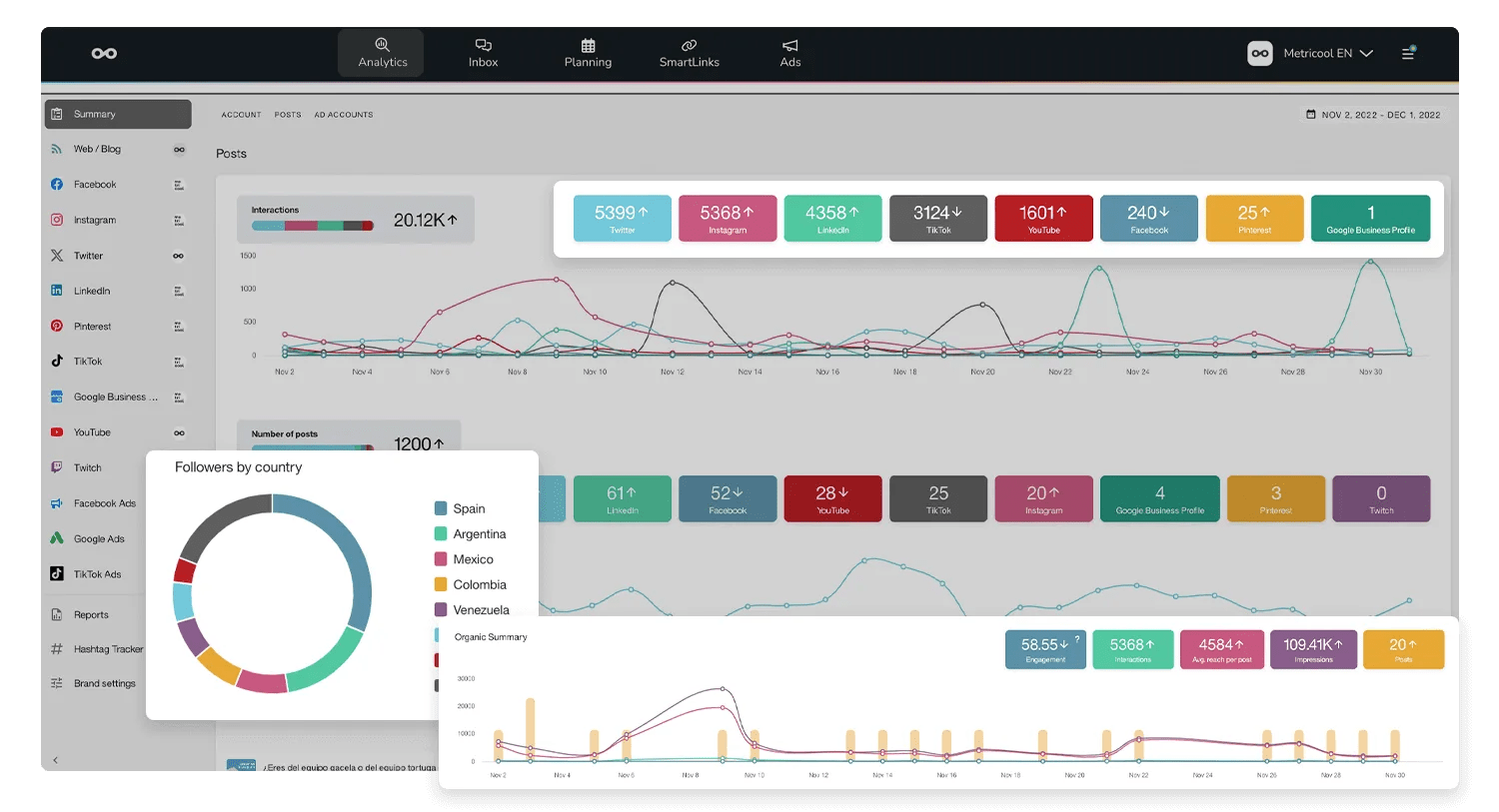Click the SmartLinks icon in top navigation
The width and height of the screenshot is (1499, 812).
(688, 46)
